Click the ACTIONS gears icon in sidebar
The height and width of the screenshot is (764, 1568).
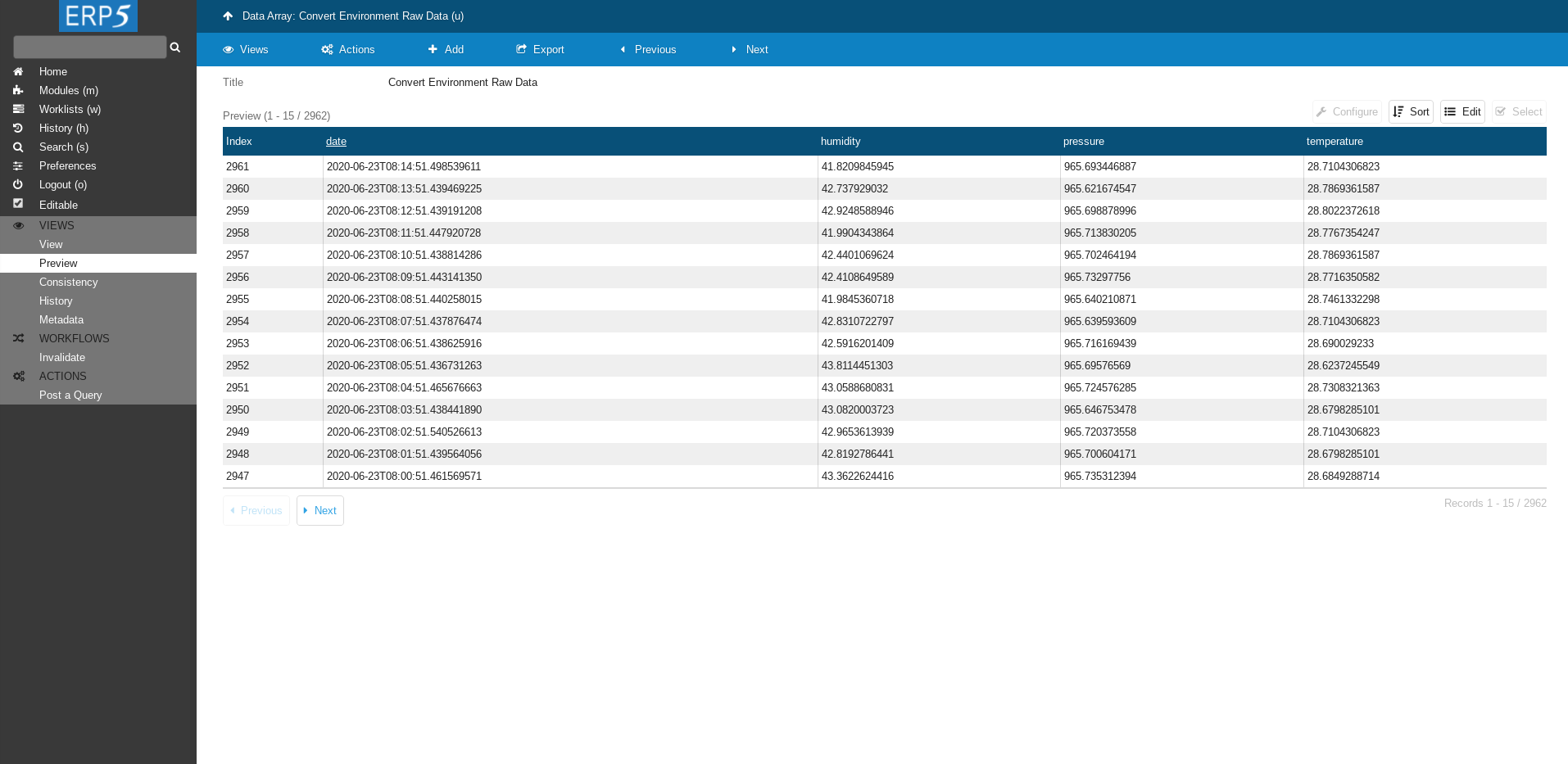click(18, 376)
